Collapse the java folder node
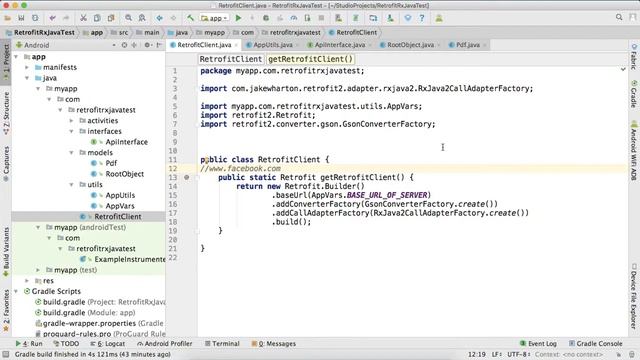 27,78
